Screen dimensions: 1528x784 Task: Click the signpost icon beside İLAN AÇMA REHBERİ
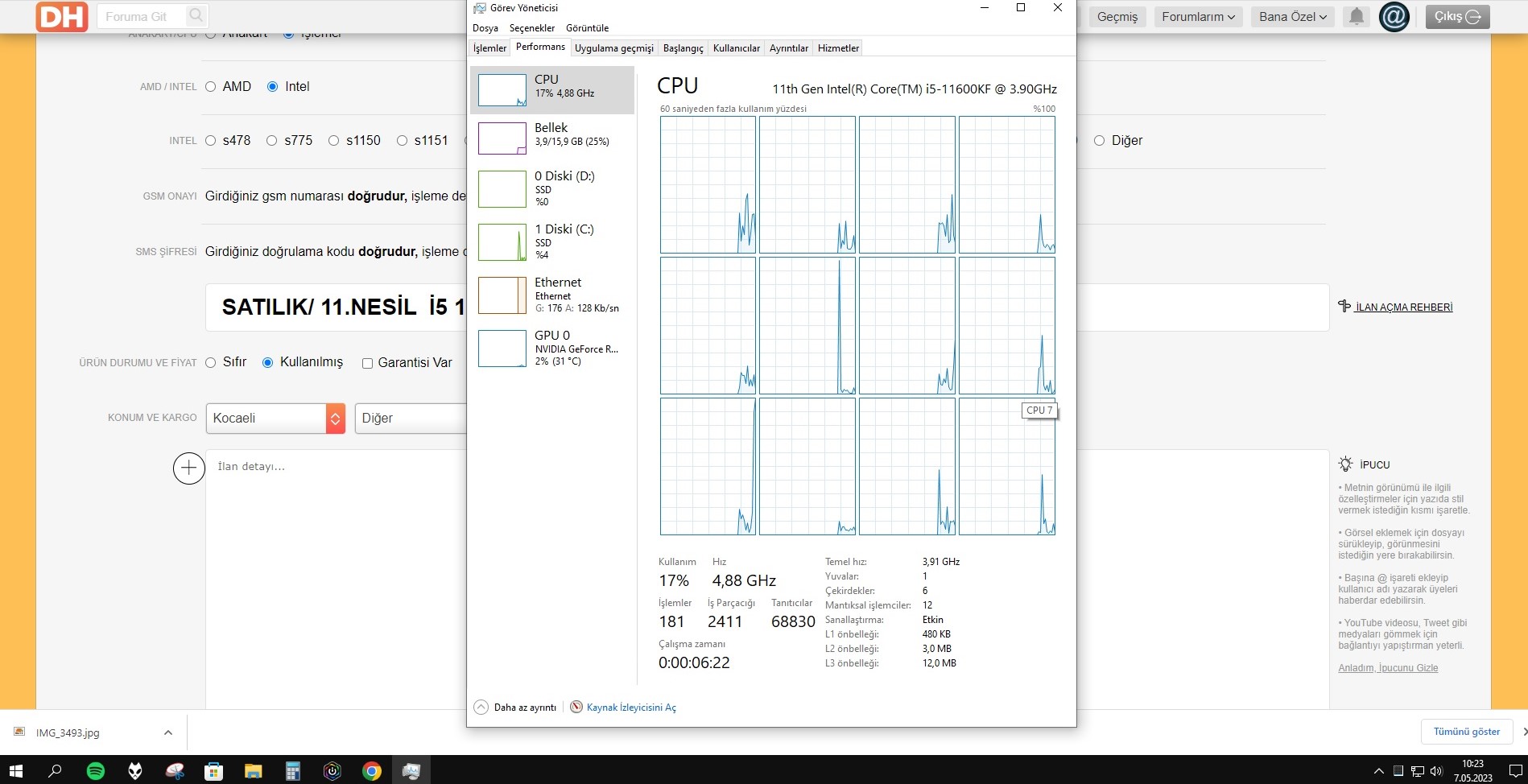point(1344,306)
